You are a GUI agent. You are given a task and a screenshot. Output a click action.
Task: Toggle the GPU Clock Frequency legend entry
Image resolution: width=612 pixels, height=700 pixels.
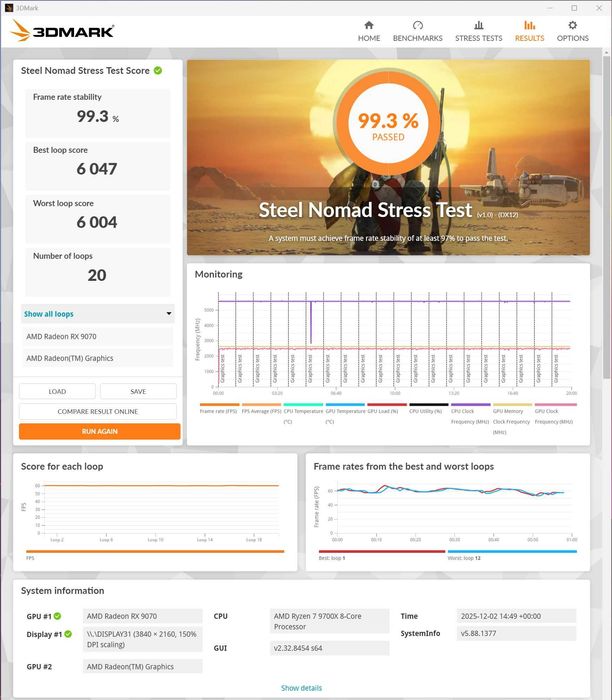tap(554, 416)
